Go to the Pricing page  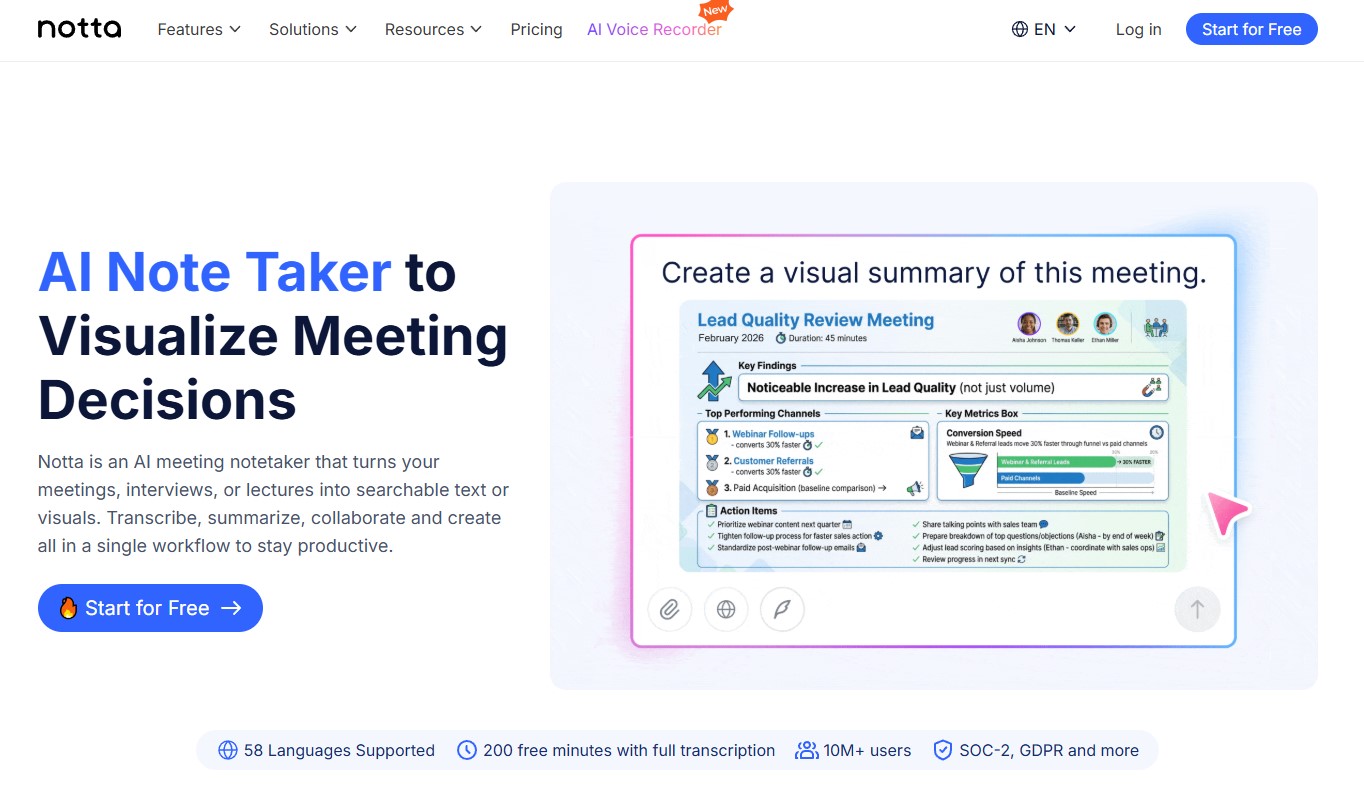[x=536, y=30]
